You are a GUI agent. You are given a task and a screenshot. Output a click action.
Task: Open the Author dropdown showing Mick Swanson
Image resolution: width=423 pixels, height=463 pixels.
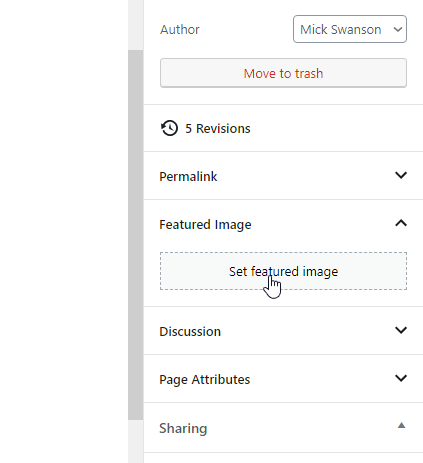coord(350,29)
